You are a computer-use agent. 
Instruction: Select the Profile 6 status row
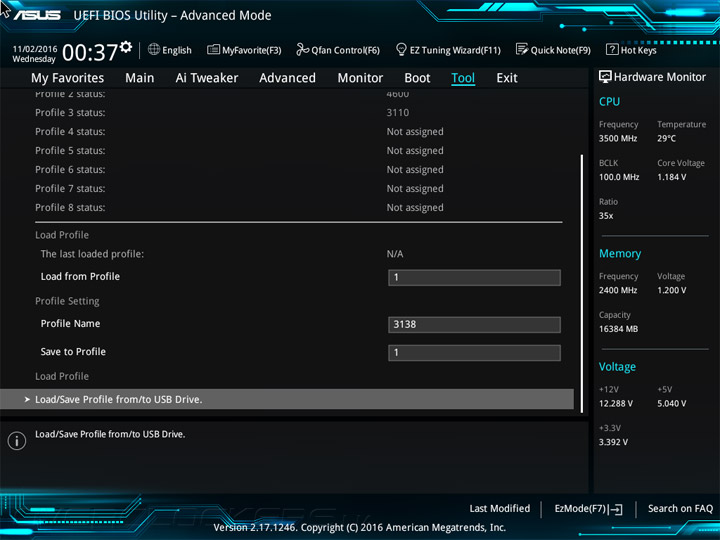click(298, 169)
